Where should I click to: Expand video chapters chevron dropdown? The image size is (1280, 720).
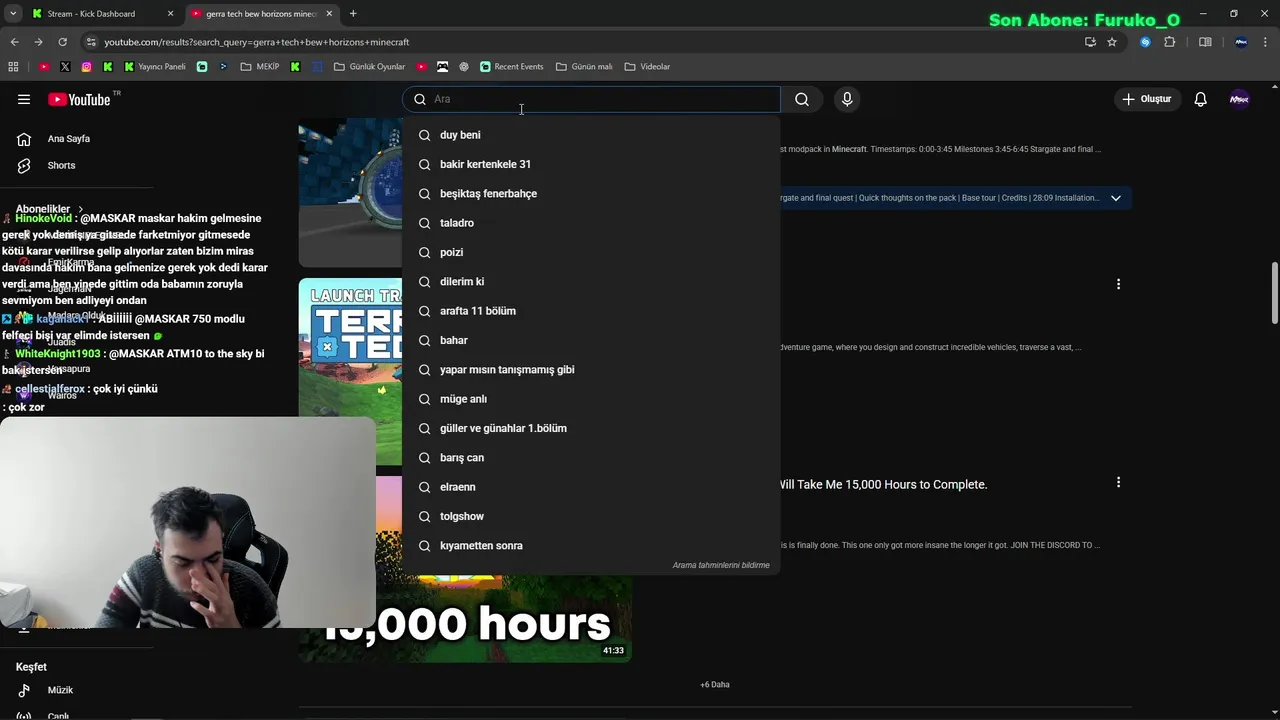click(1116, 198)
